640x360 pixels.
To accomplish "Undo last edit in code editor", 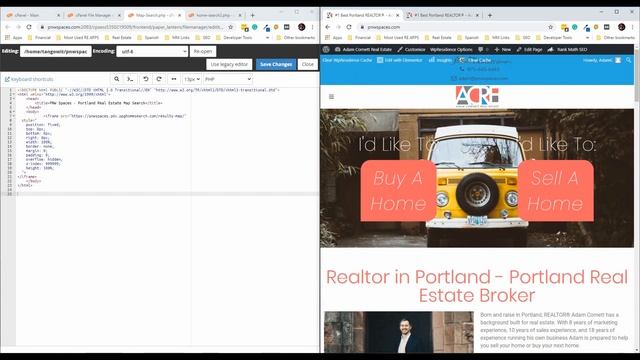I will [x=146, y=79].
